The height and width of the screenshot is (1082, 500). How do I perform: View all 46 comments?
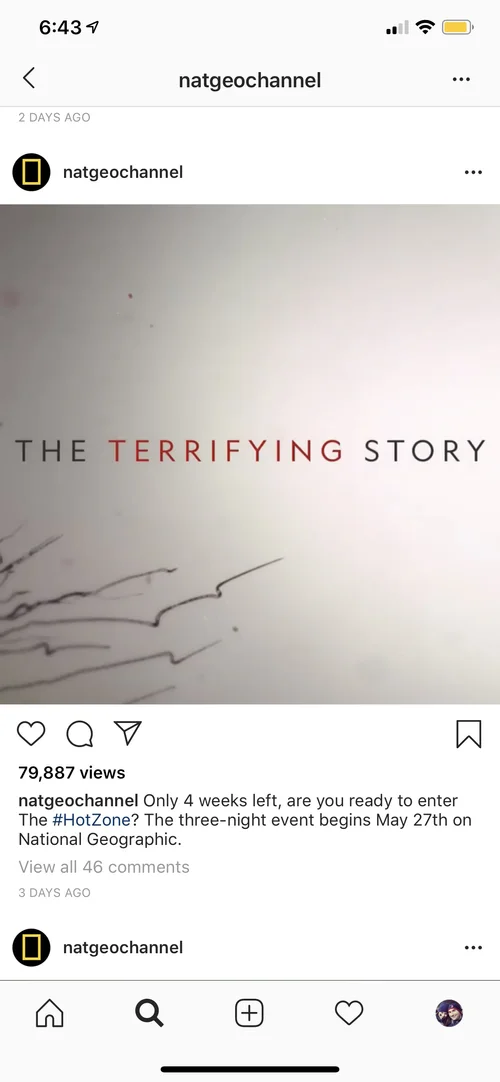(x=104, y=867)
